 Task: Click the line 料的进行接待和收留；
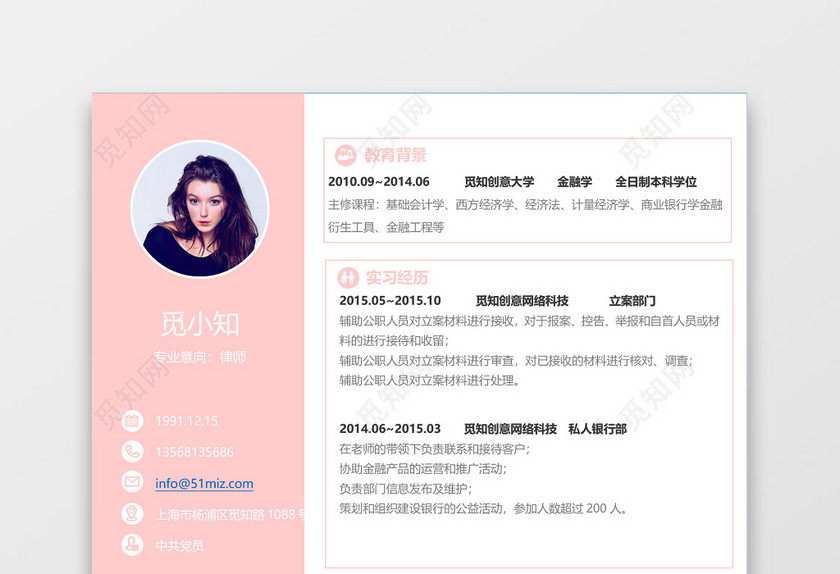click(394, 341)
